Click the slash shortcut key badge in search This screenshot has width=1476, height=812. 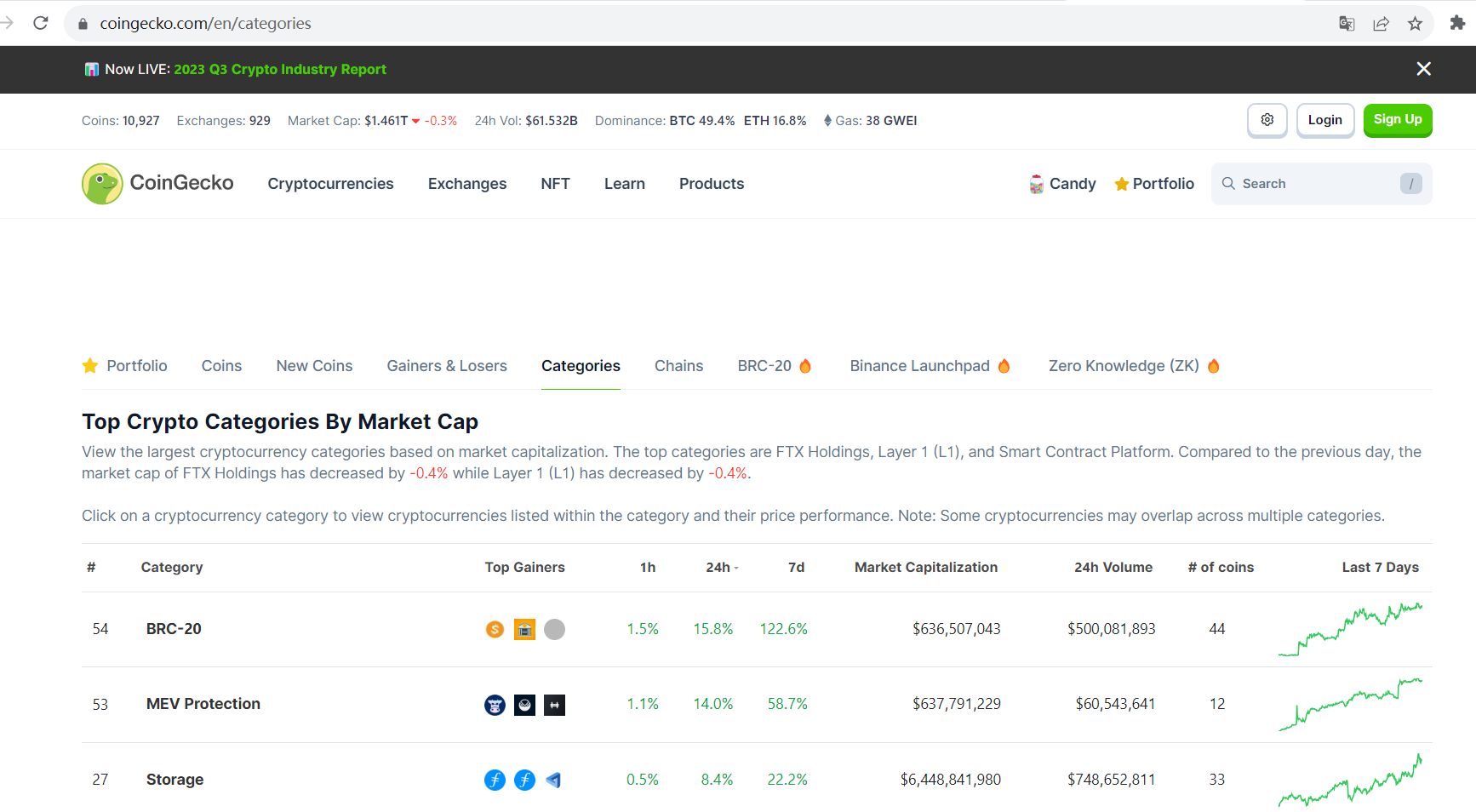[1410, 183]
